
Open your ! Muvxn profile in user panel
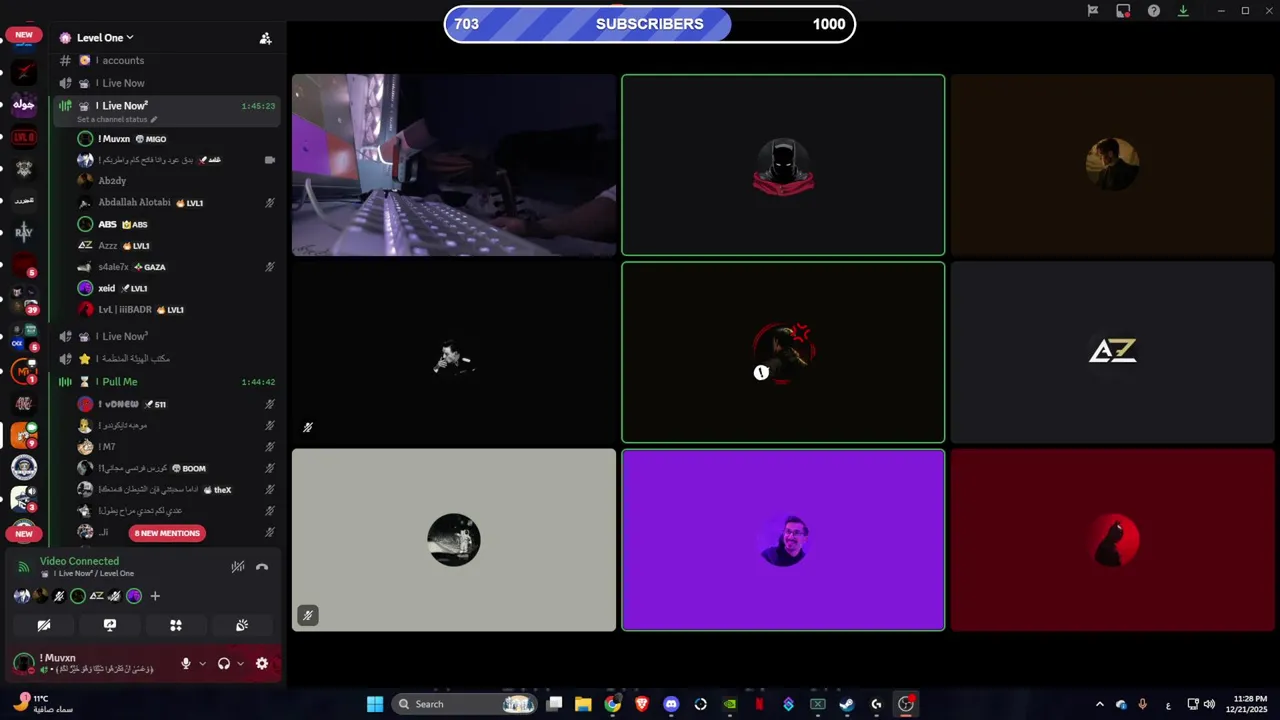click(90, 663)
